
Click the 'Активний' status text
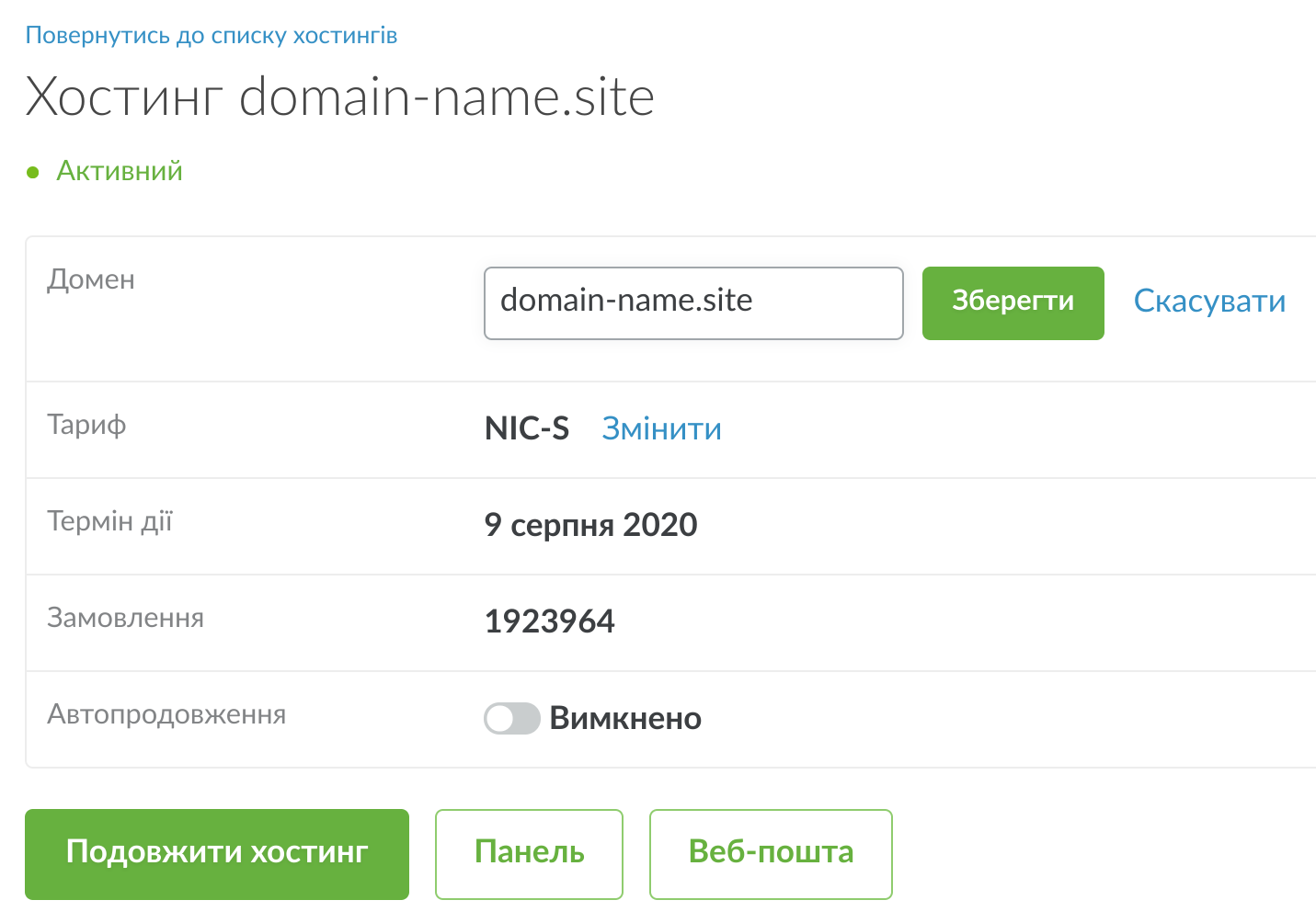click(x=120, y=171)
